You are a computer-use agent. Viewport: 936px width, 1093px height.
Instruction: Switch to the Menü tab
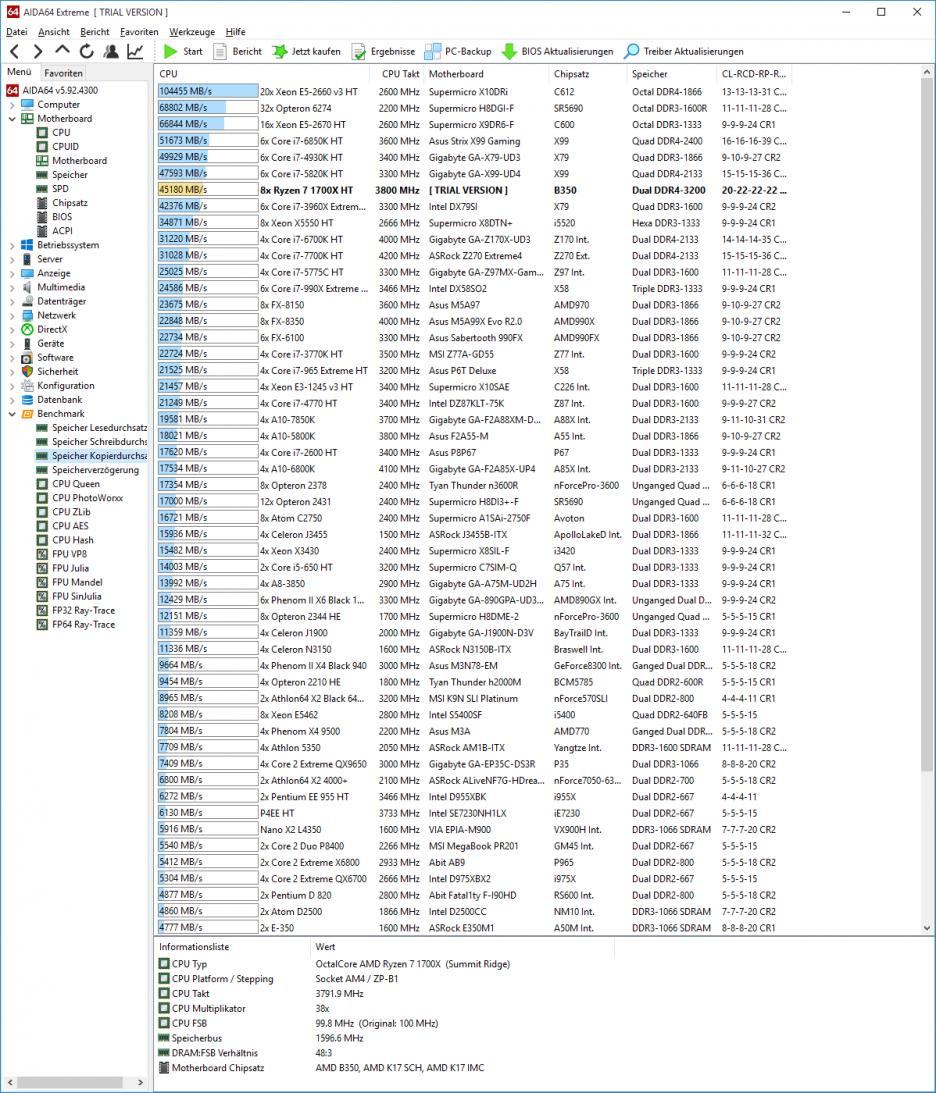click(x=20, y=72)
